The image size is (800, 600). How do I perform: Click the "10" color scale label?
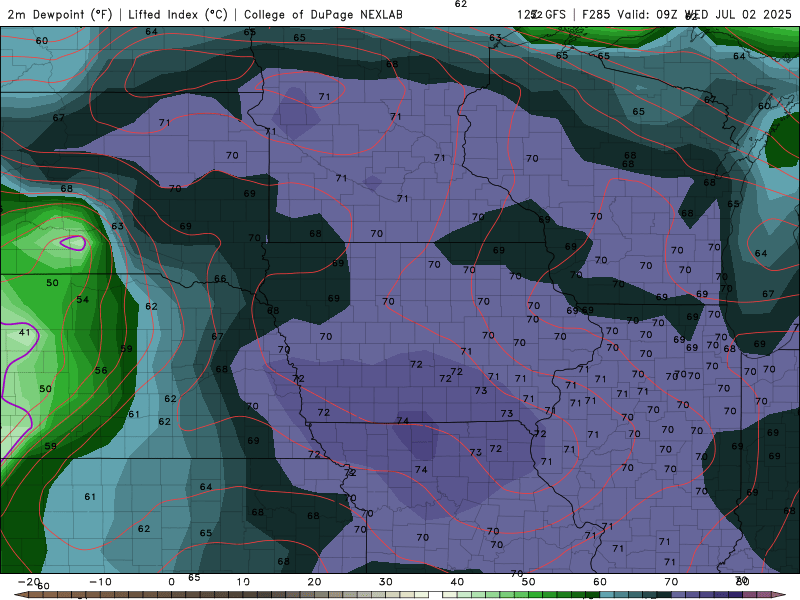click(x=243, y=582)
